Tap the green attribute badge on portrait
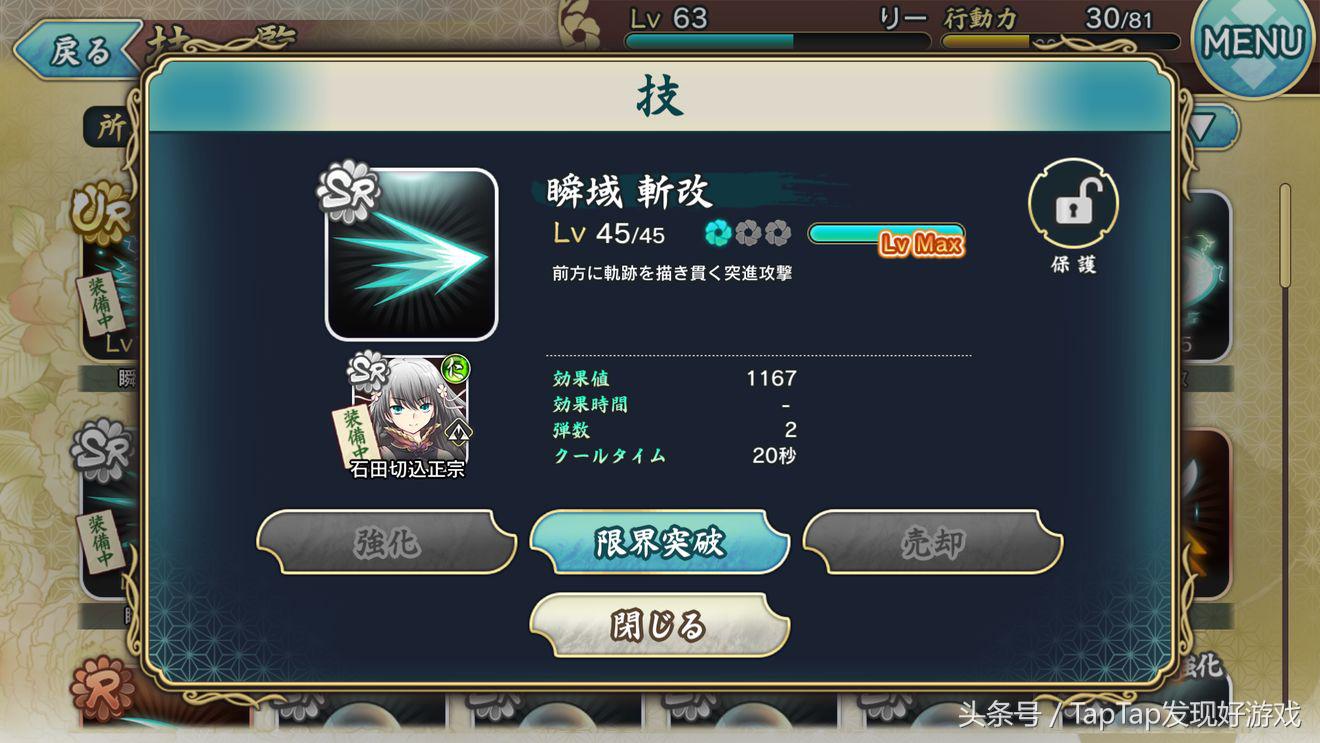The width and height of the screenshot is (1320, 743). click(x=455, y=369)
